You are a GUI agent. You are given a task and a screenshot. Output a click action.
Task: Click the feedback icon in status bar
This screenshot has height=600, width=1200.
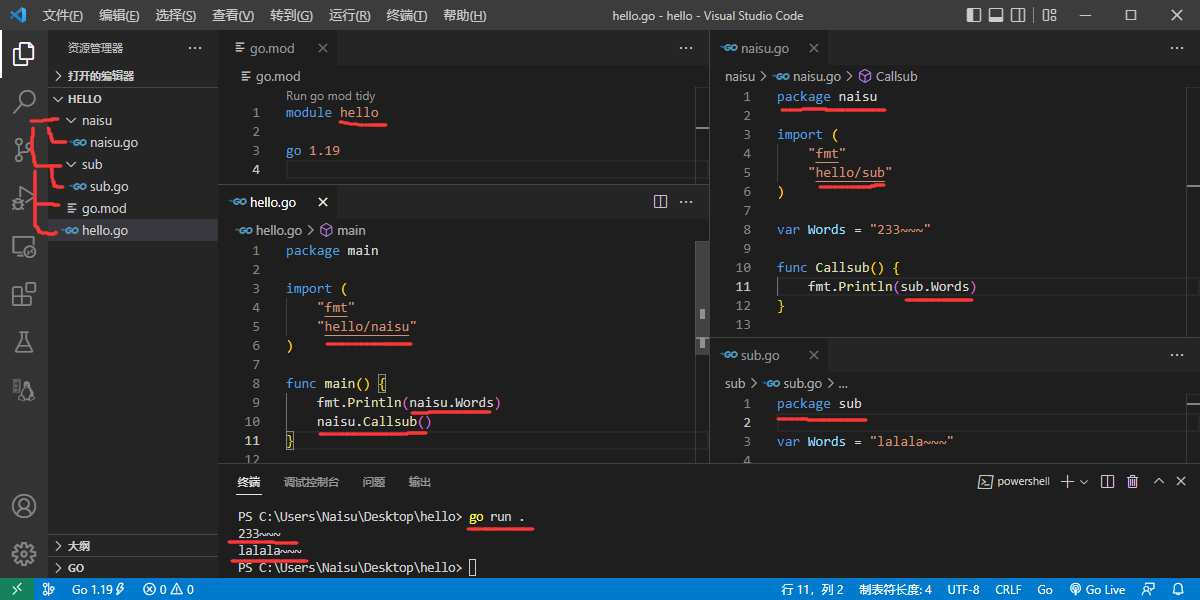pos(1149,589)
